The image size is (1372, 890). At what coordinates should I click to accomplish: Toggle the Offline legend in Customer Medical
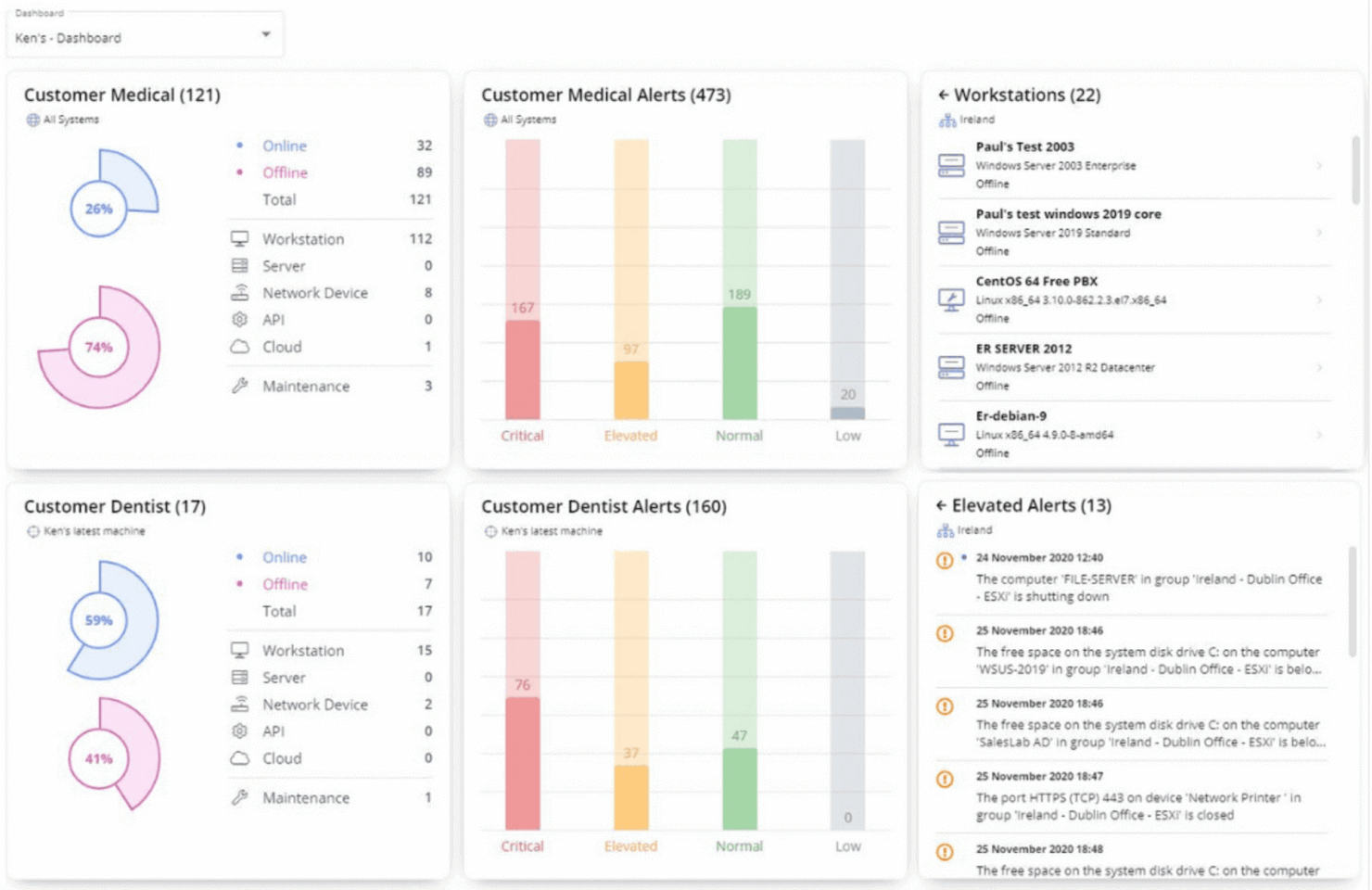click(x=285, y=172)
